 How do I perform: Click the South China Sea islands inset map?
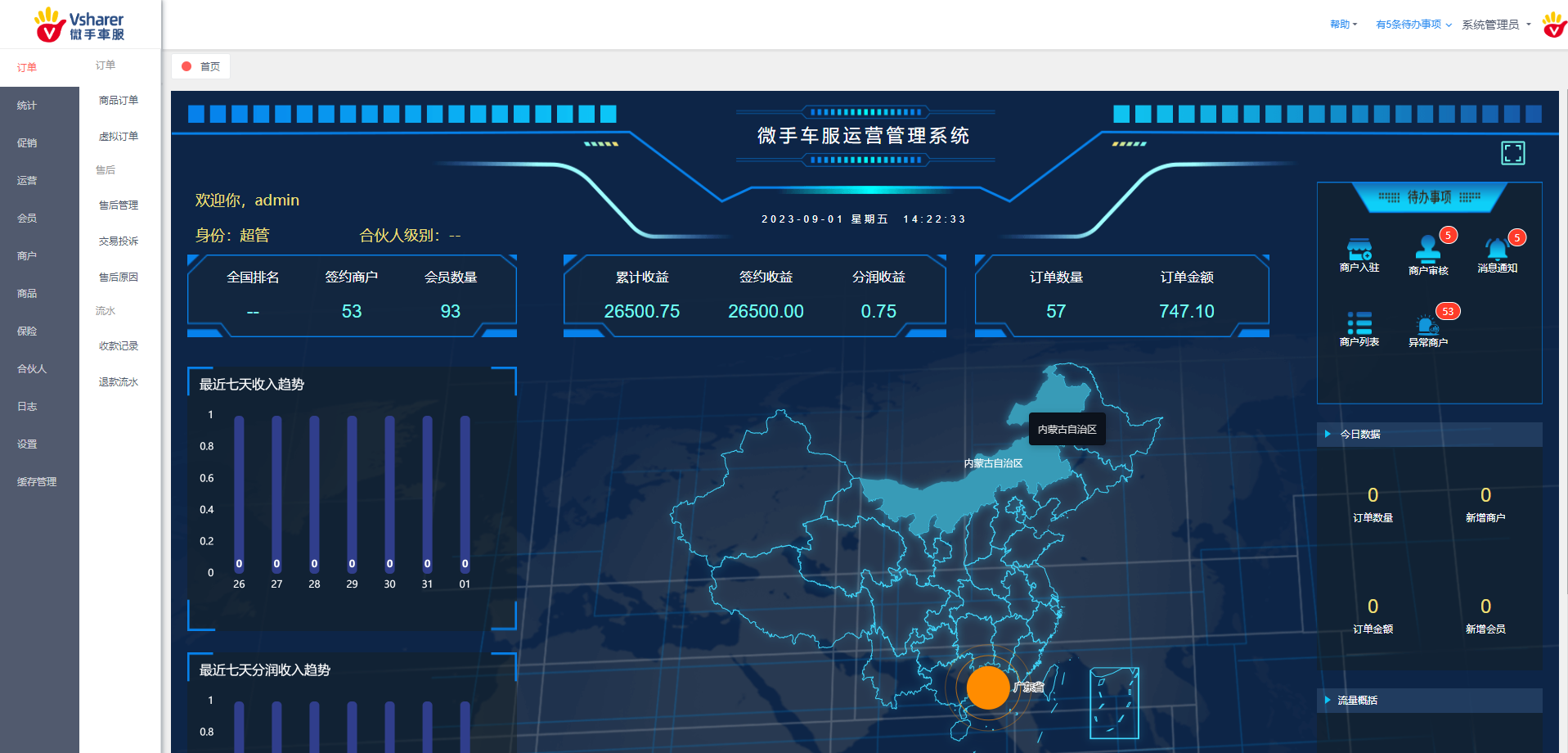pos(1114,703)
